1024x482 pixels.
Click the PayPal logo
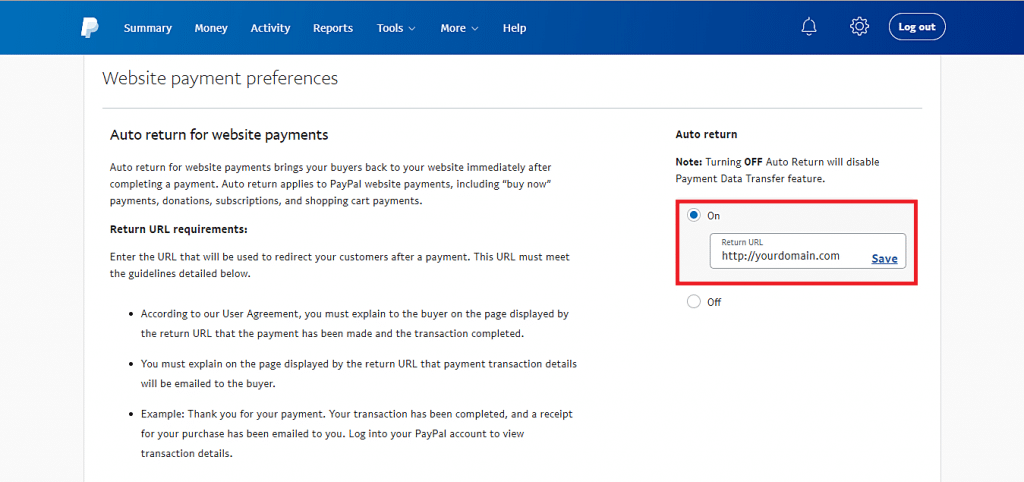[x=90, y=28]
